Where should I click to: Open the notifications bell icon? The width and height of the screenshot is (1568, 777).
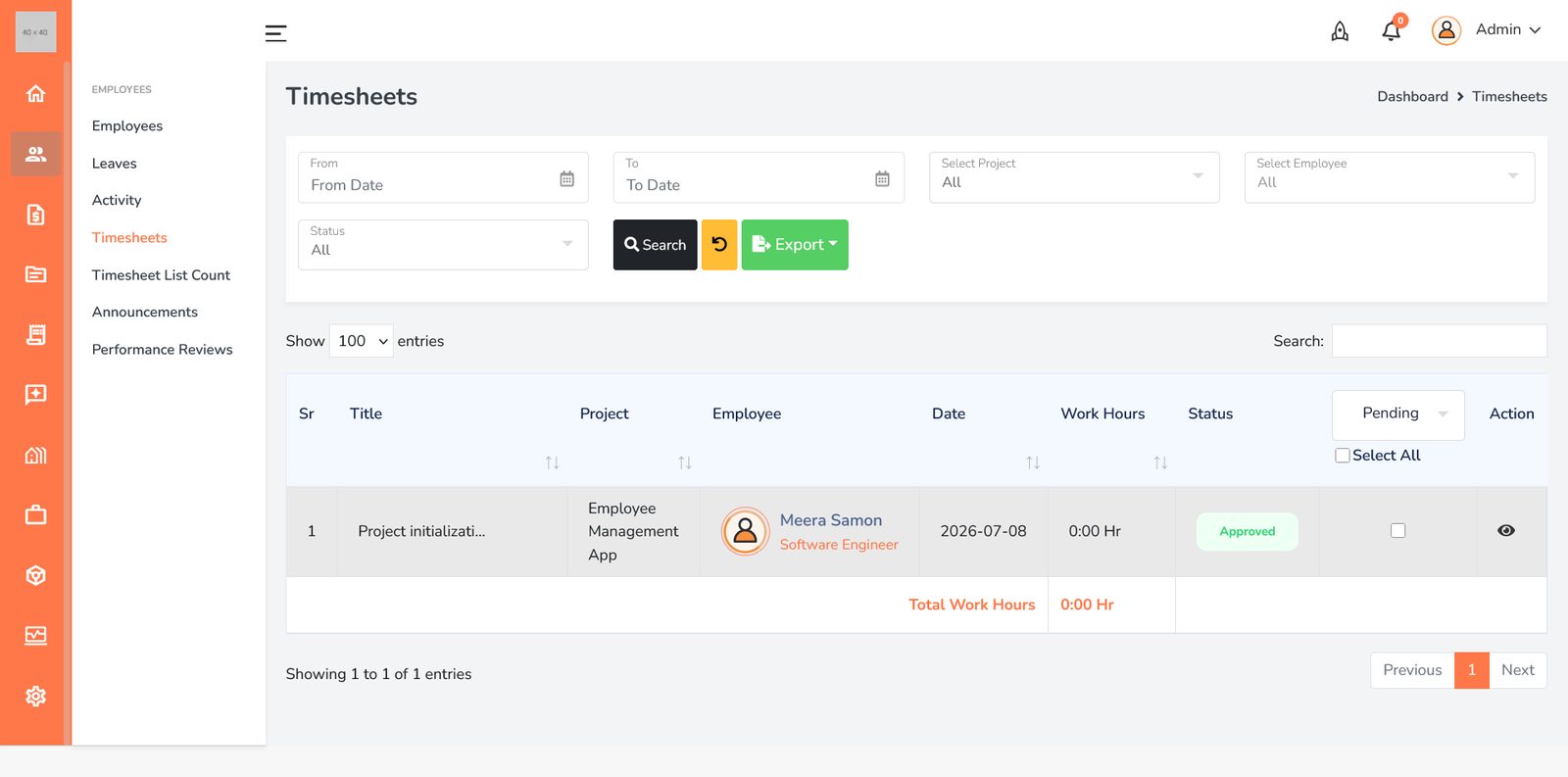(1392, 31)
